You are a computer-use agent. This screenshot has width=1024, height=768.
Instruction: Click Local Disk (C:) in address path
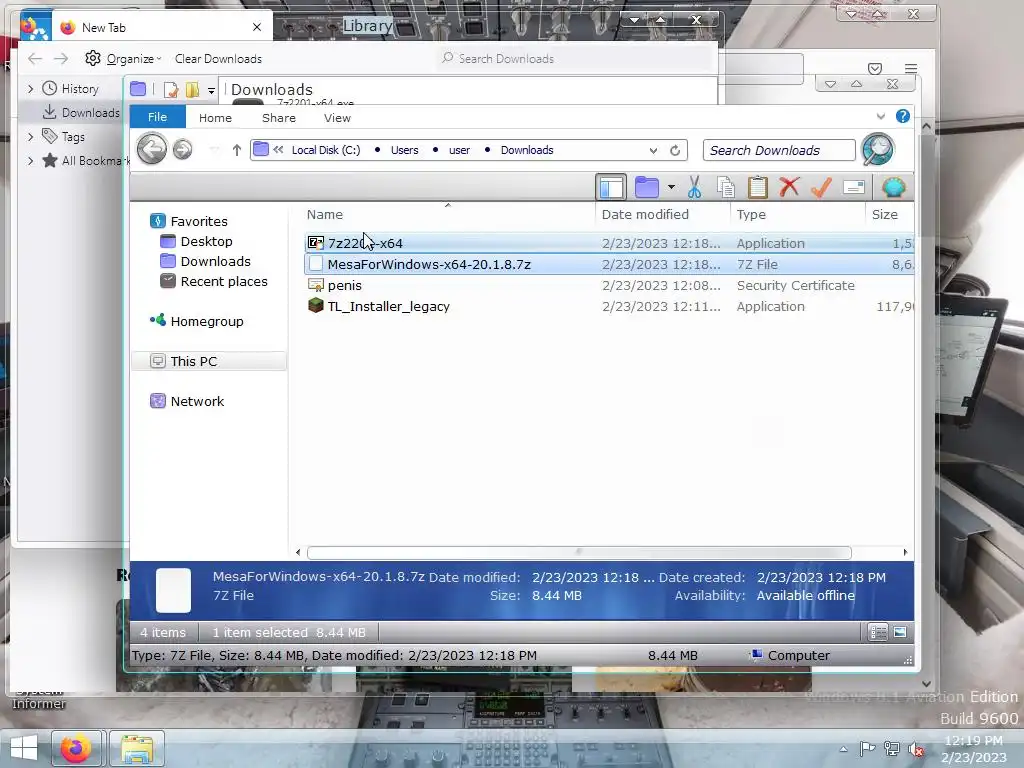325,150
